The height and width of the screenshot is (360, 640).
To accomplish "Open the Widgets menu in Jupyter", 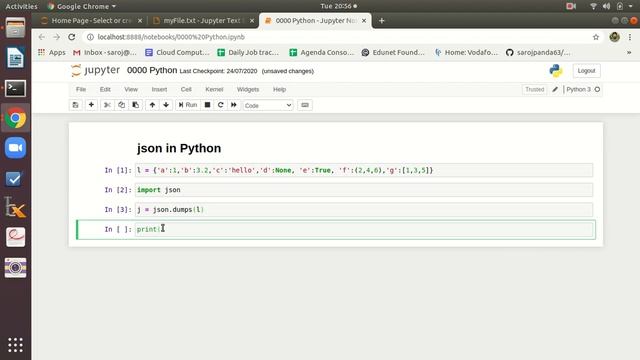I will (248, 89).
